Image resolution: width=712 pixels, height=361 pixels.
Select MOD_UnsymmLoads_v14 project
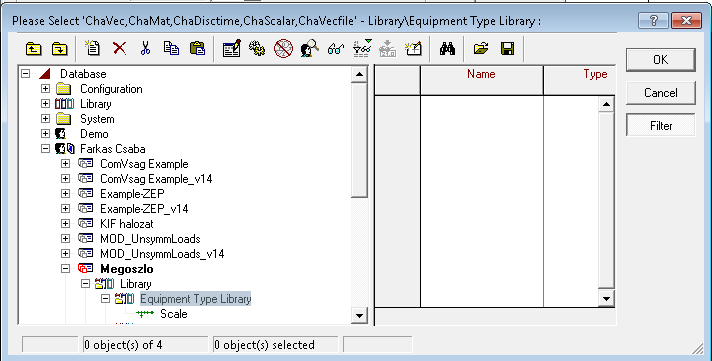pyautogui.click(x=162, y=254)
